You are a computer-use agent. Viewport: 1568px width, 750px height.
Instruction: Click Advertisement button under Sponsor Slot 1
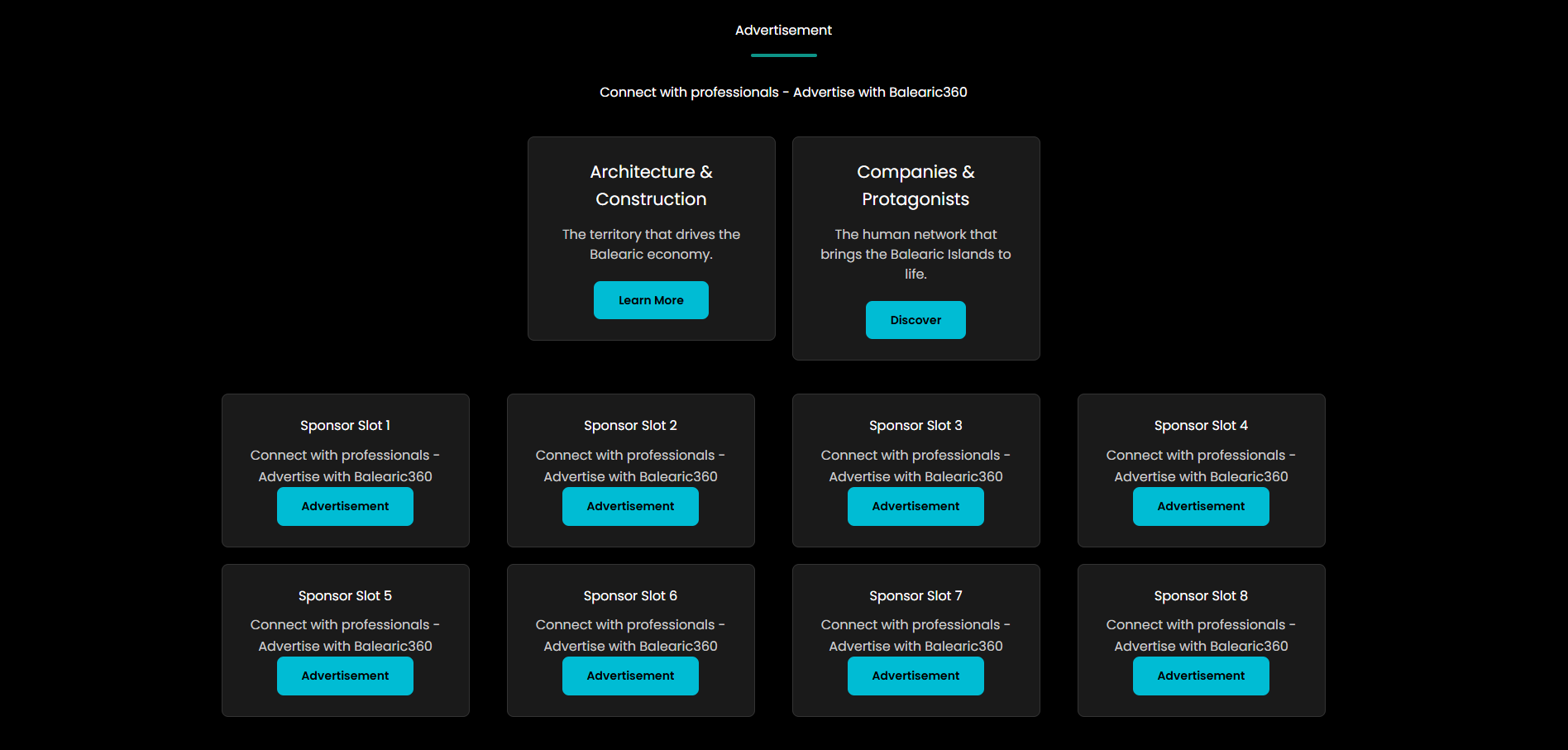[345, 506]
